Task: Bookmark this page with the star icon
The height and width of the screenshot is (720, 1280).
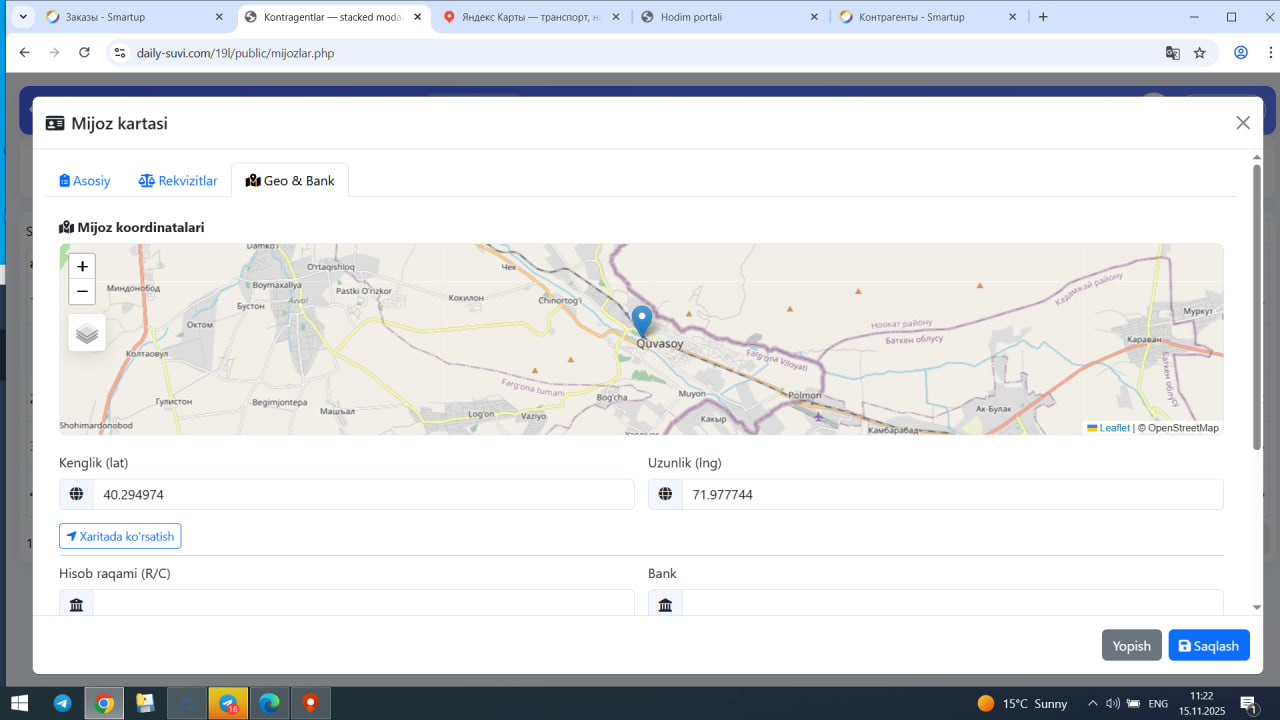Action: pyautogui.click(x=1200, y=53)
